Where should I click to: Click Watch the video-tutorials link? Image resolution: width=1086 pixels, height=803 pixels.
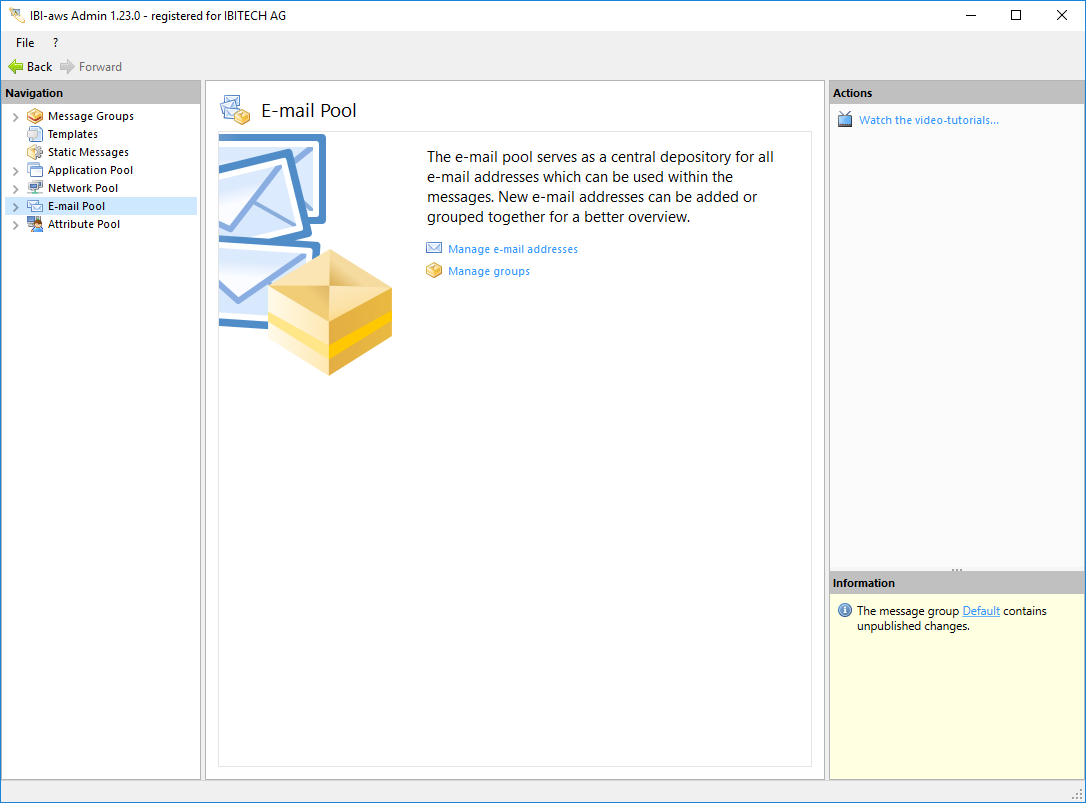(x=928, y=120)
